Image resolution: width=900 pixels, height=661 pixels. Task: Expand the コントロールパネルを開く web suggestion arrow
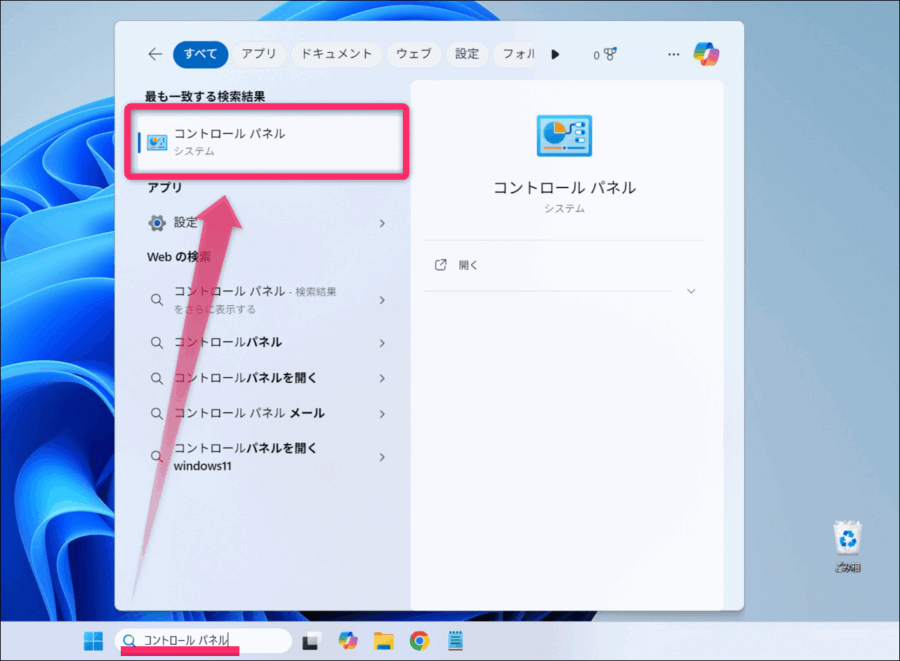click(x=382, y=378)
